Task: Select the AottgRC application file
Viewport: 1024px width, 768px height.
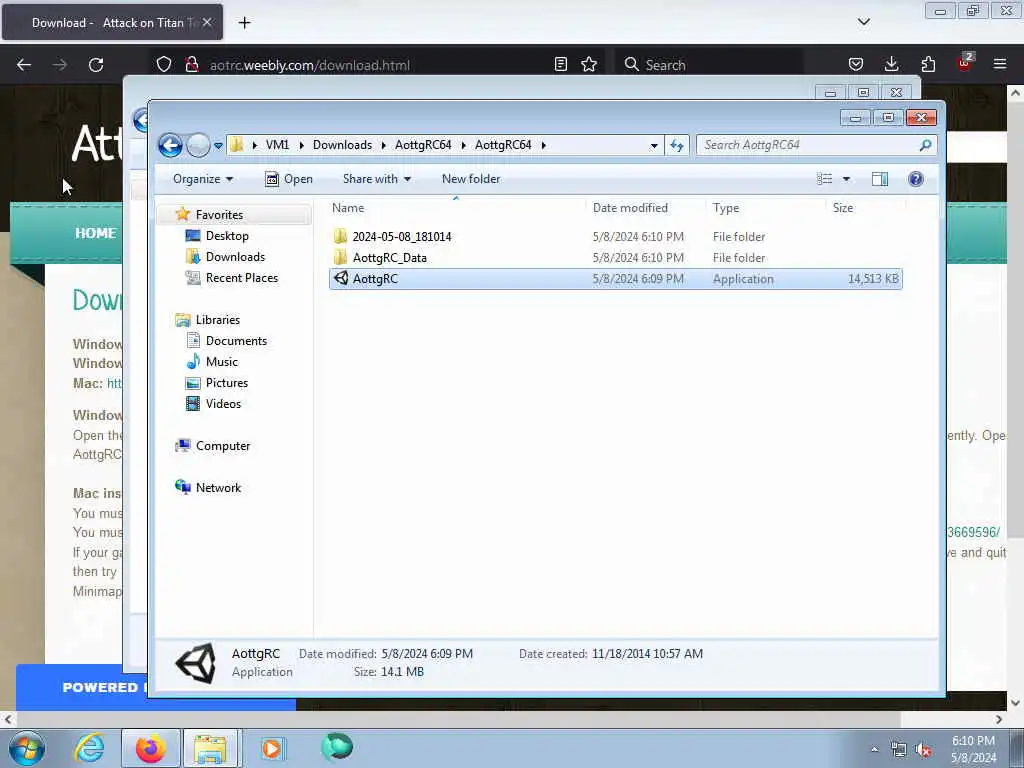Action: click(x=616, y=279)
